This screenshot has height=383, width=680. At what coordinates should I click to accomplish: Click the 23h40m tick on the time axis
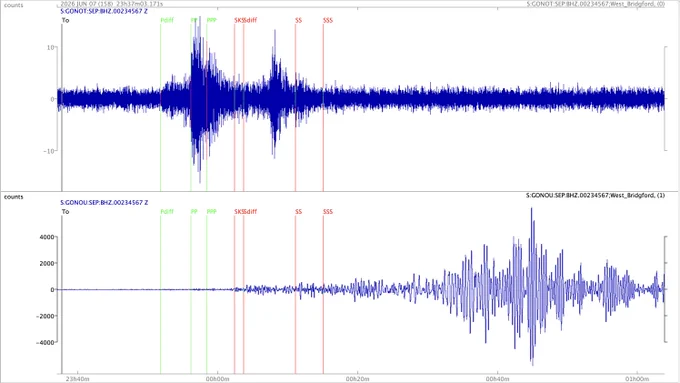[78, 379]
